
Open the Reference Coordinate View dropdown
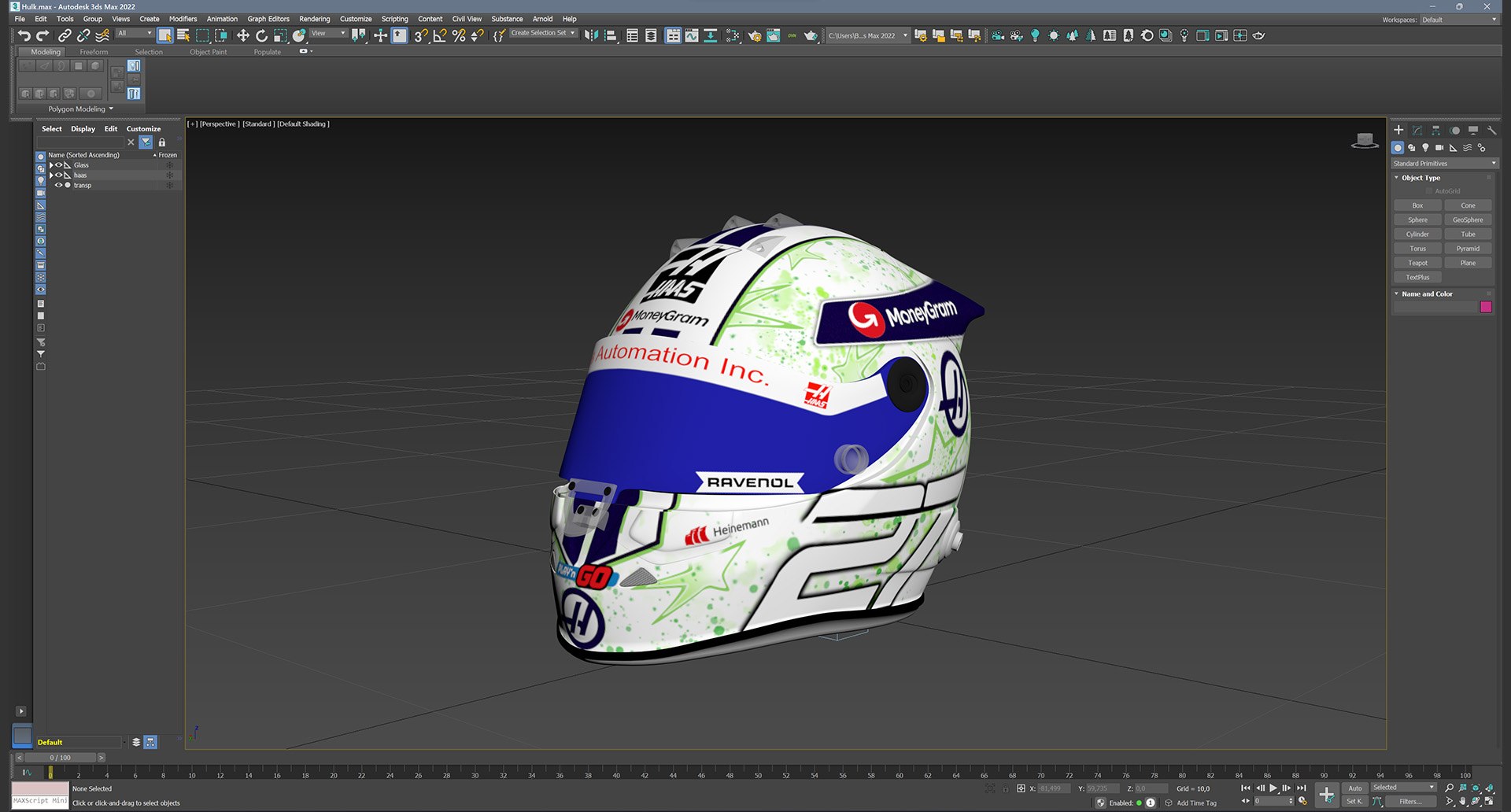click(x=328, y=33)
